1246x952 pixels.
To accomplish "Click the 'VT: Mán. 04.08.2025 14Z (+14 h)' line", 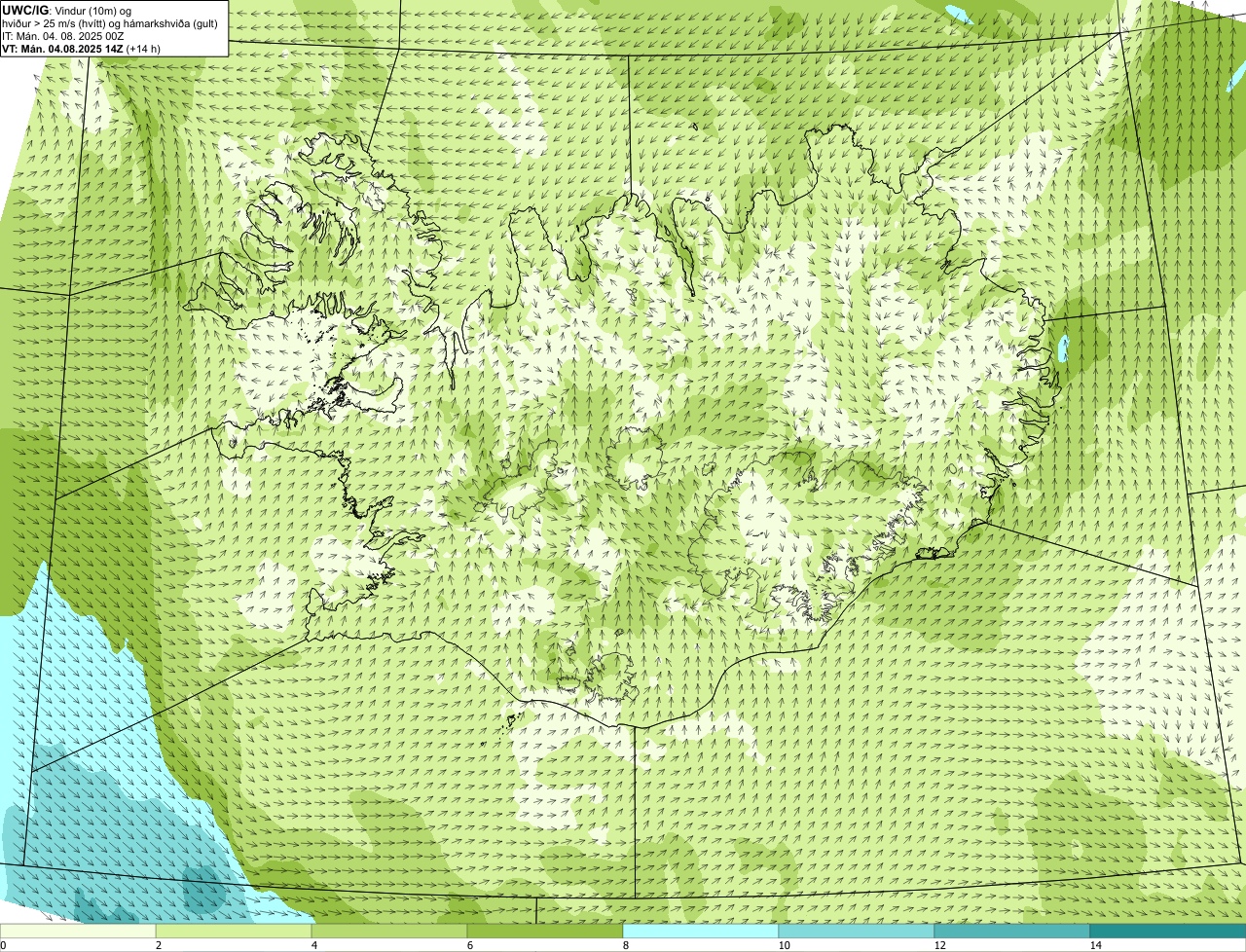I will (x=81, y=49).
